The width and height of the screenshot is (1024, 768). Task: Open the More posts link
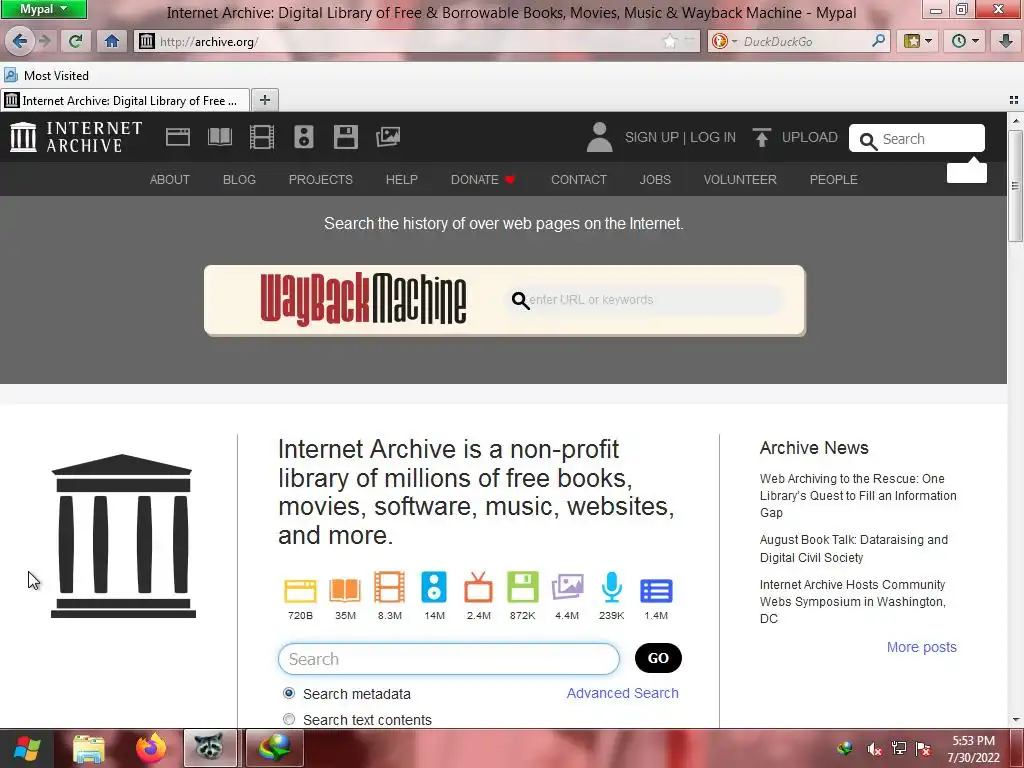(x=921, y=647)
